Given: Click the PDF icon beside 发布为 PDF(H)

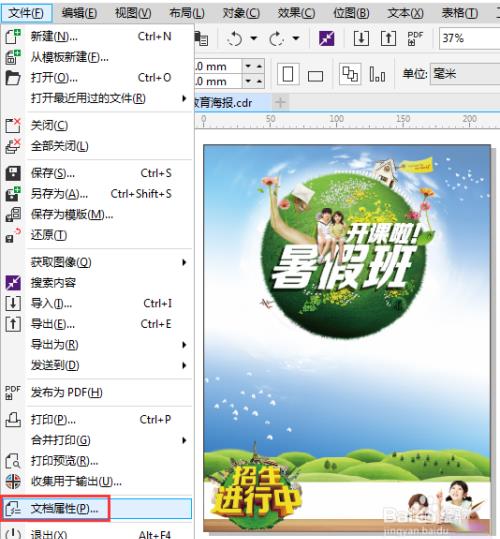Looking at the screenshot, I should tap(13, 393).
